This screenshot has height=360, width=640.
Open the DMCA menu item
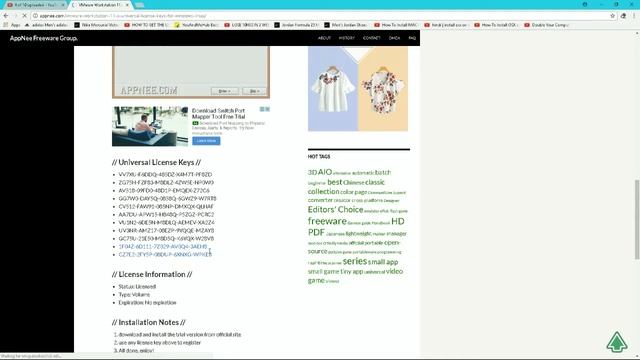coord(394,38)
